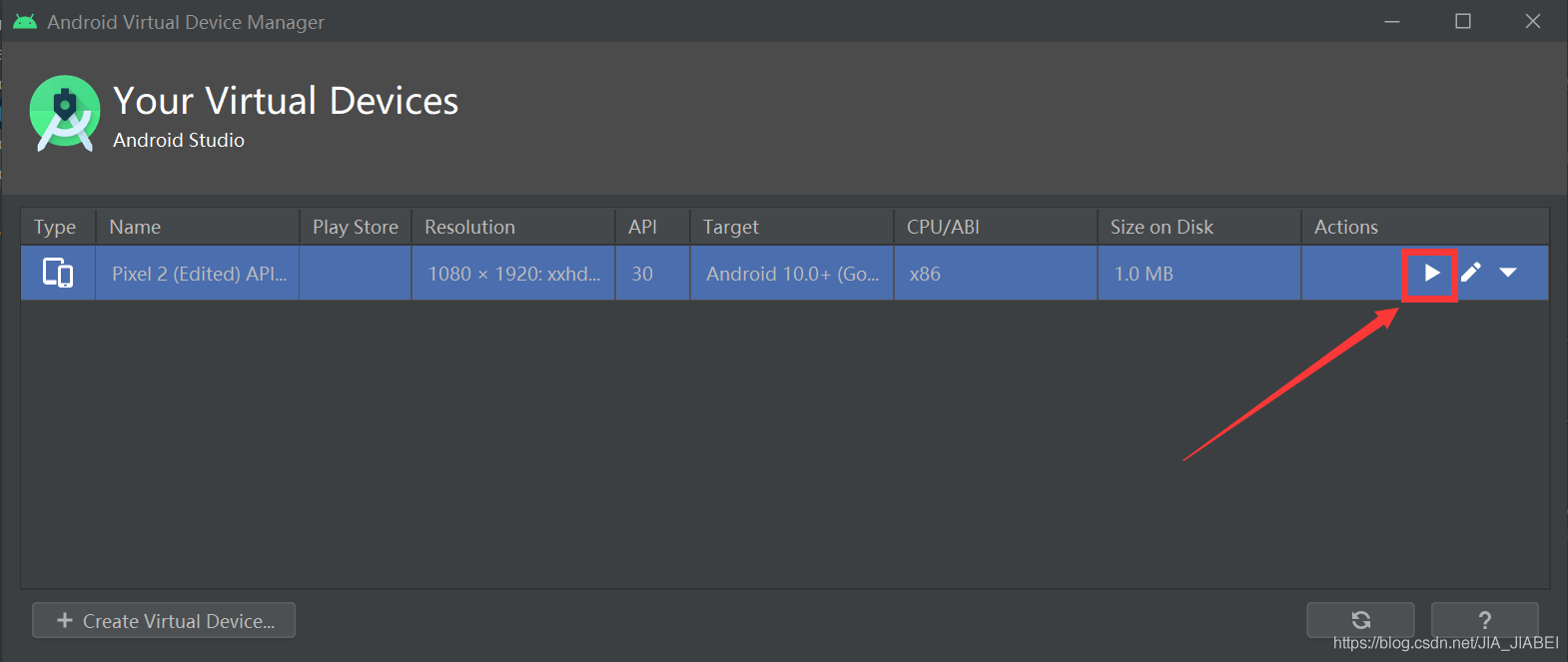The width and height of the screenshot is (1568, 662).
Task: Sort by the Type column header
Action: click(x=58, y=227)
